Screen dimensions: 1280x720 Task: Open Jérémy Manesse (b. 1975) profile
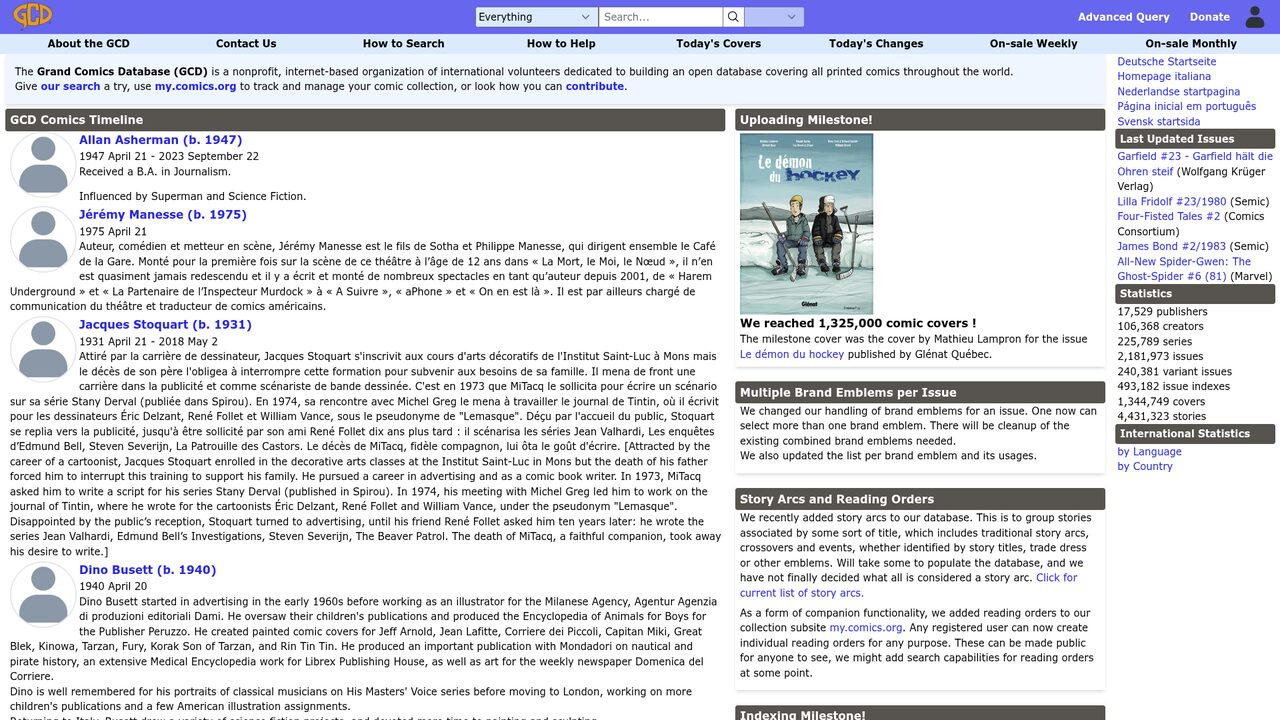[163, 215]
